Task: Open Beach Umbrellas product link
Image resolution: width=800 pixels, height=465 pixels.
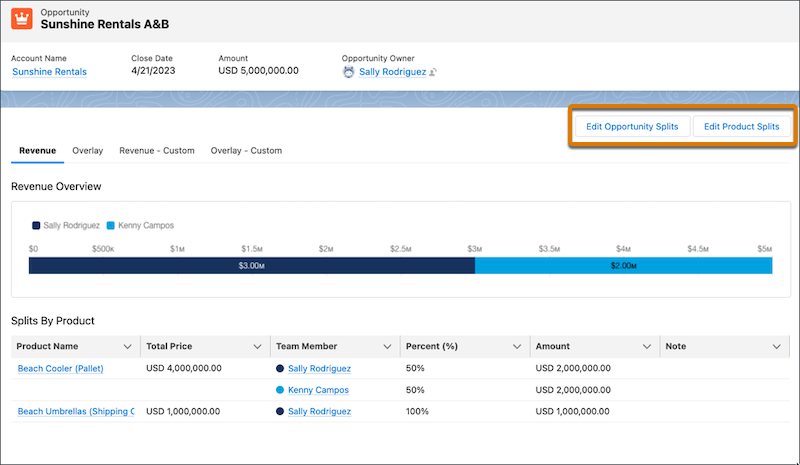Action: point(76,411)
